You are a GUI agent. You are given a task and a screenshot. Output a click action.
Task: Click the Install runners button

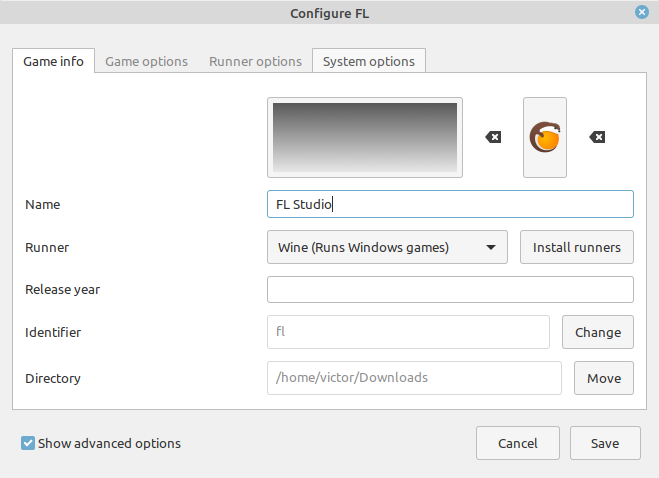click(x=577, y=247)
